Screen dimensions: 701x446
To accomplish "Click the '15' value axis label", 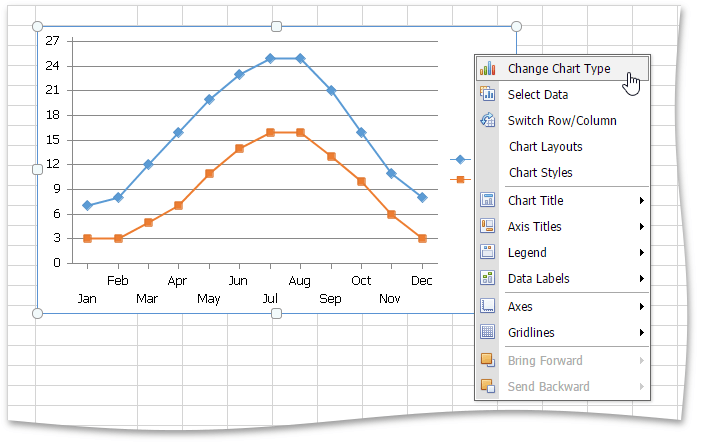I will click(x=52, y=140).
